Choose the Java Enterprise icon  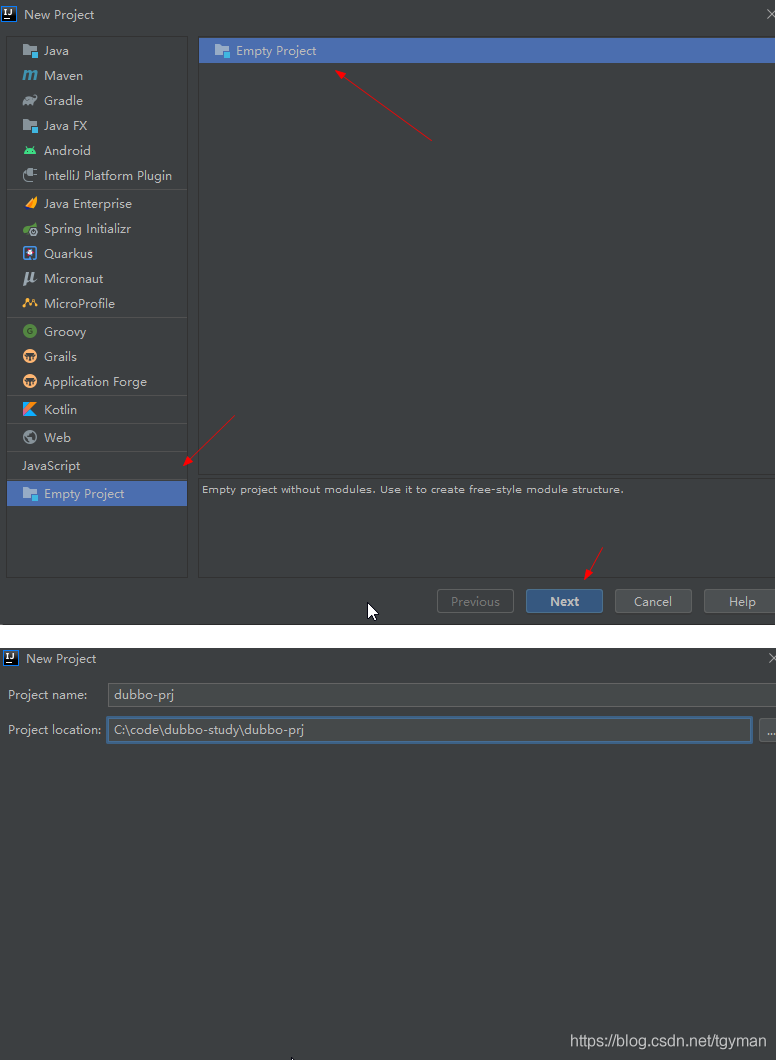coord(30,203)
